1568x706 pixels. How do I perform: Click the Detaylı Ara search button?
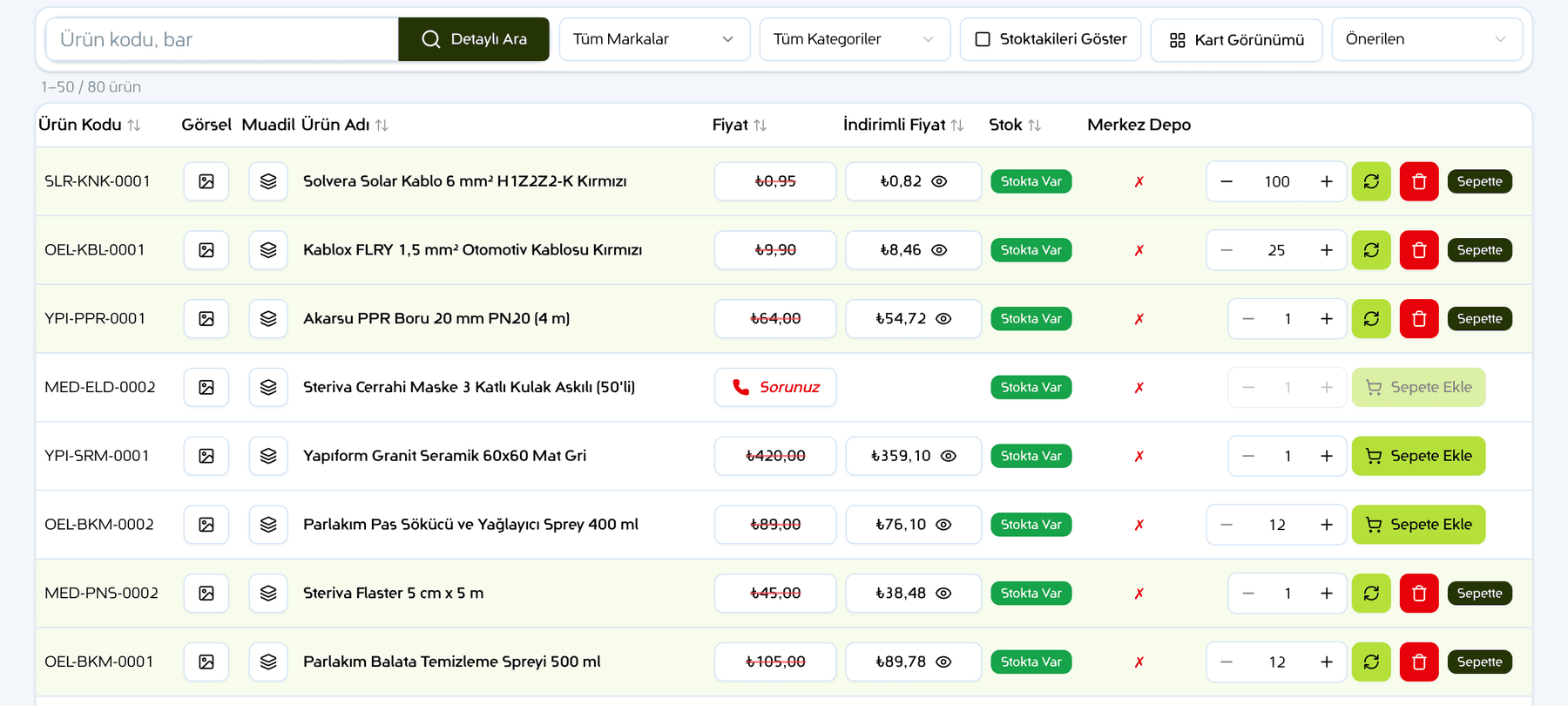coord(474,39)
